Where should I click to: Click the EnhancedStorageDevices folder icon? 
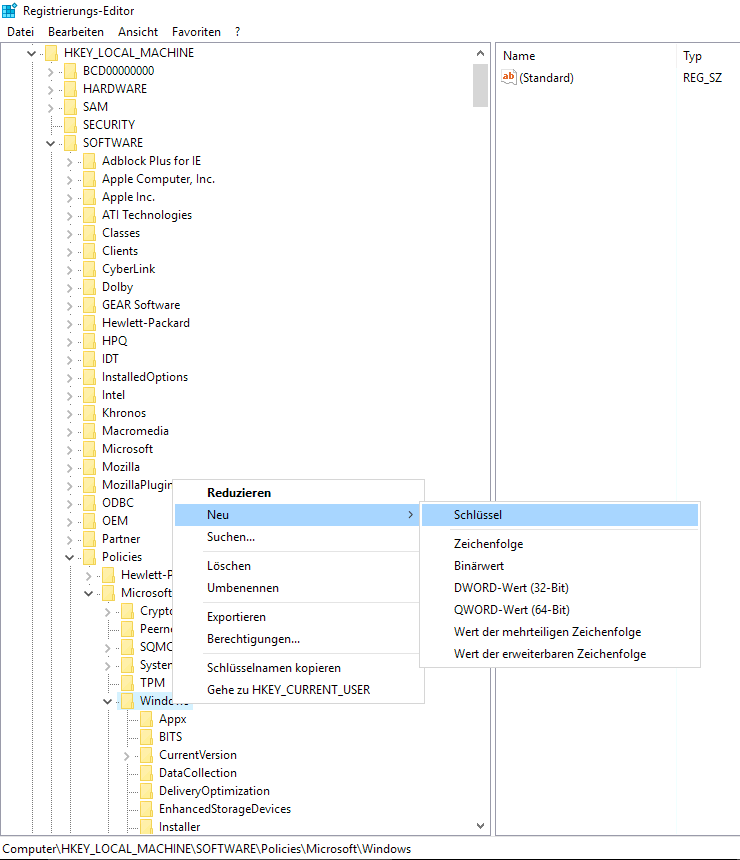(x=146, y=809)
